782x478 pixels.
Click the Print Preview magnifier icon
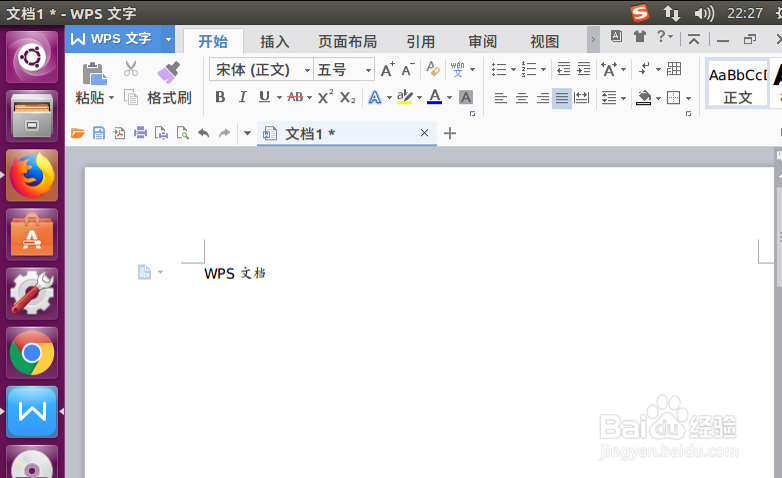(183, 133)
